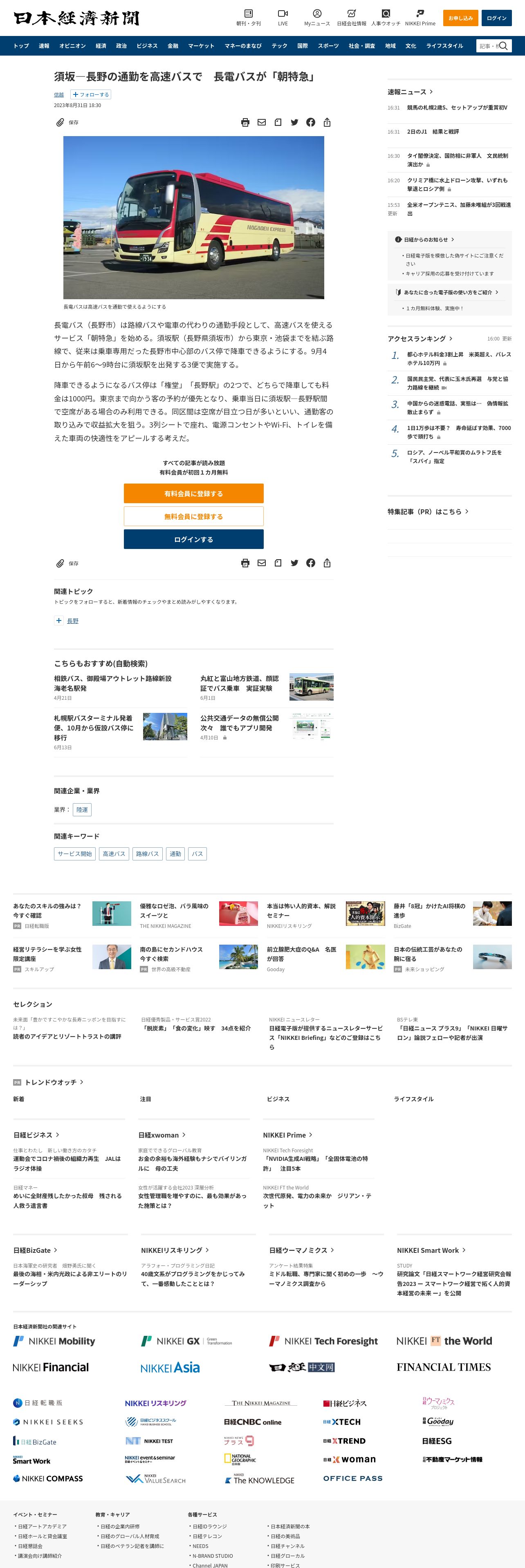Go to トップ in navigation bar
The width and height of the screenshot is (525, 1568).
pos(21,46)
